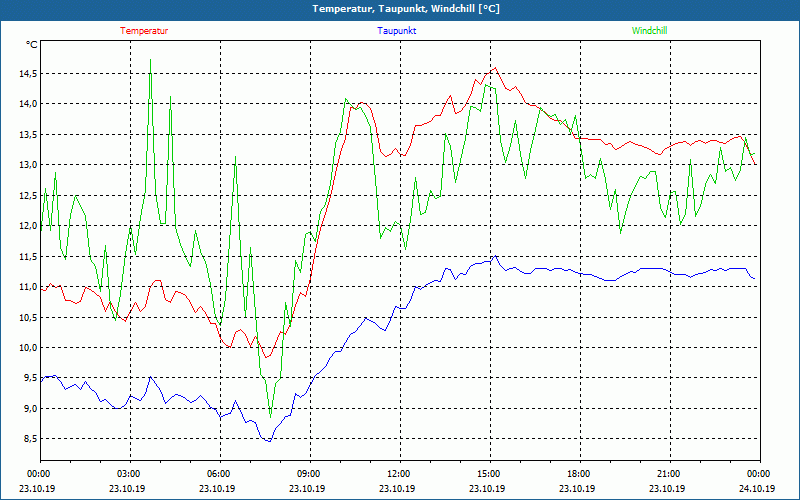Click the 12,5 y-axis value
Screen dimensions: 800x500
[28, 195]
